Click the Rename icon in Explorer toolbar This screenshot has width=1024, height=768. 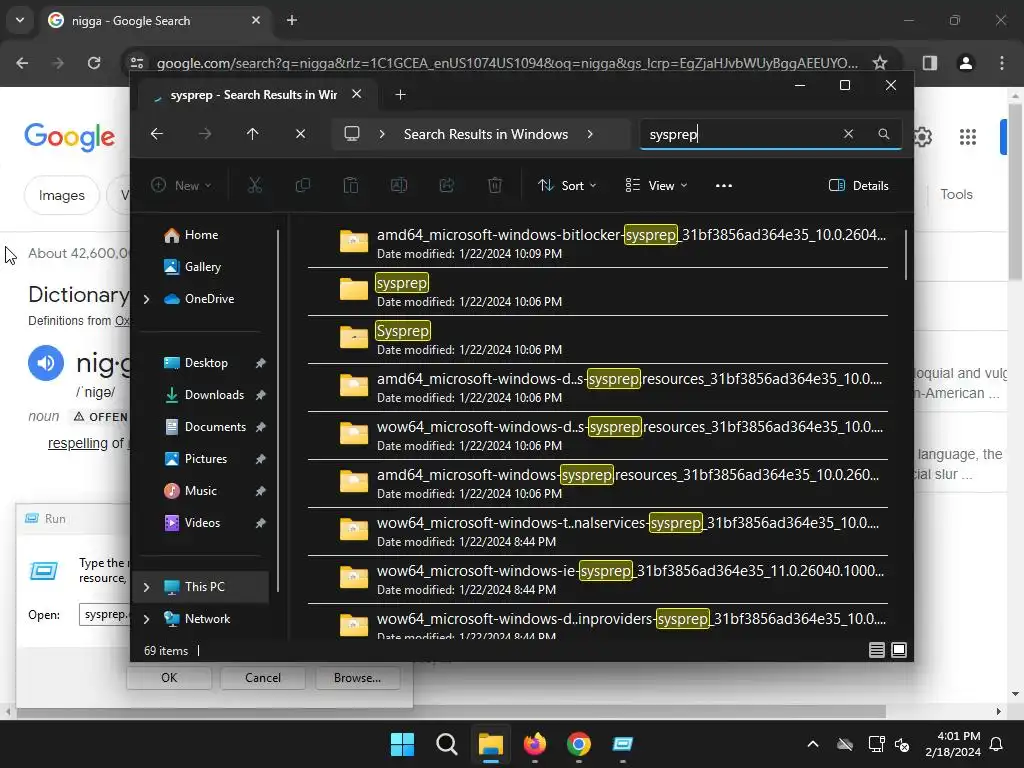point(398,185)
